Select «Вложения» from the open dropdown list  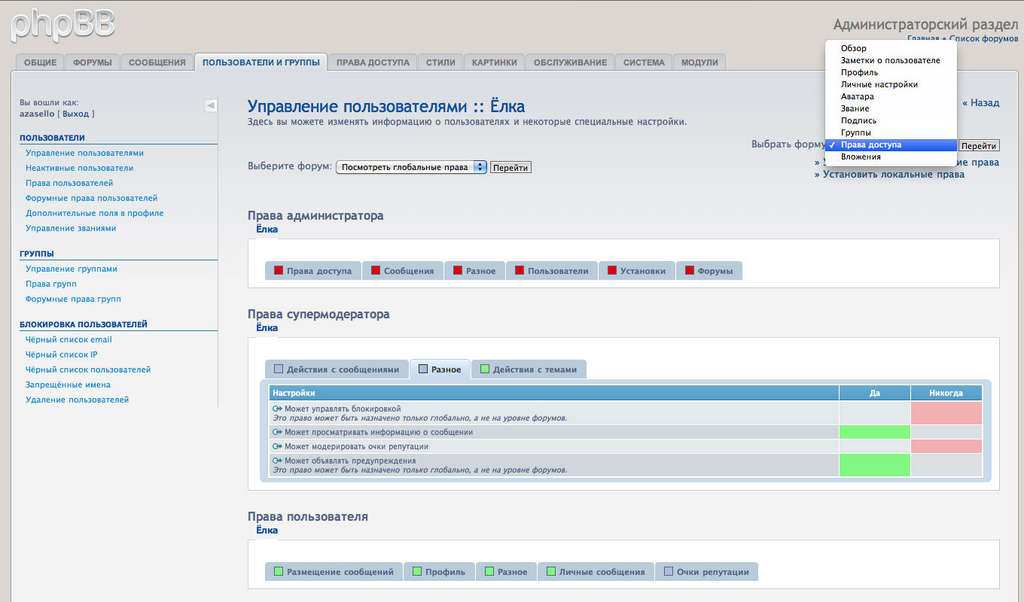pyautogui.click(x=861, y=156)
